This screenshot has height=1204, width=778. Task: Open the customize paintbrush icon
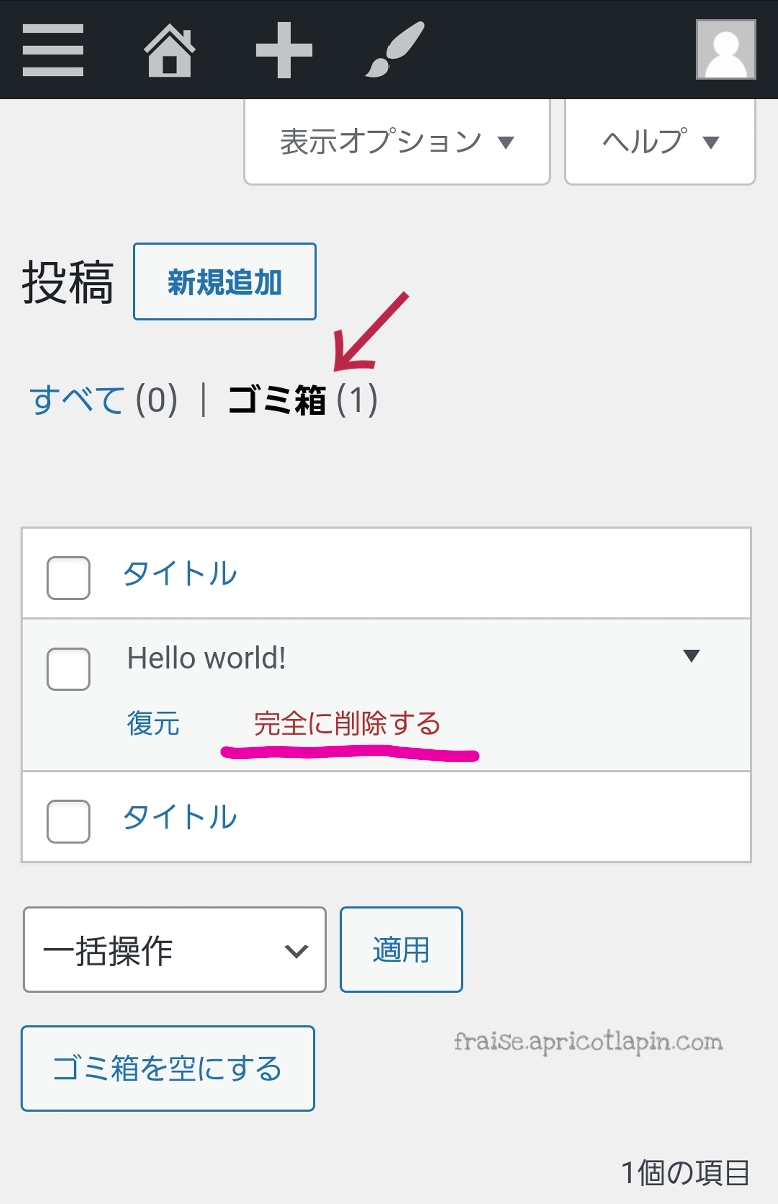click(395, 50)
